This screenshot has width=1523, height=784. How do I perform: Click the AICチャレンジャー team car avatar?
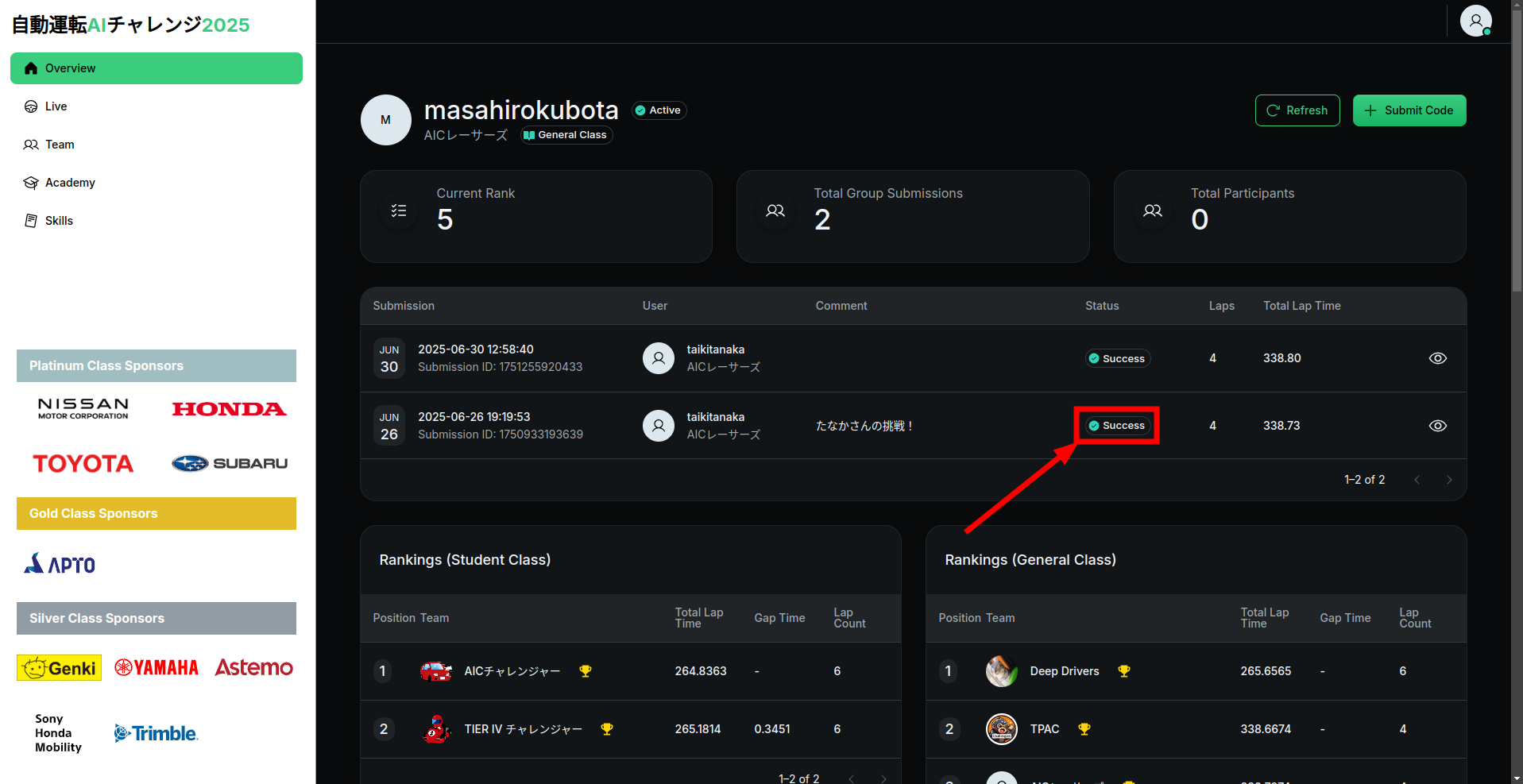click(435, 671)
